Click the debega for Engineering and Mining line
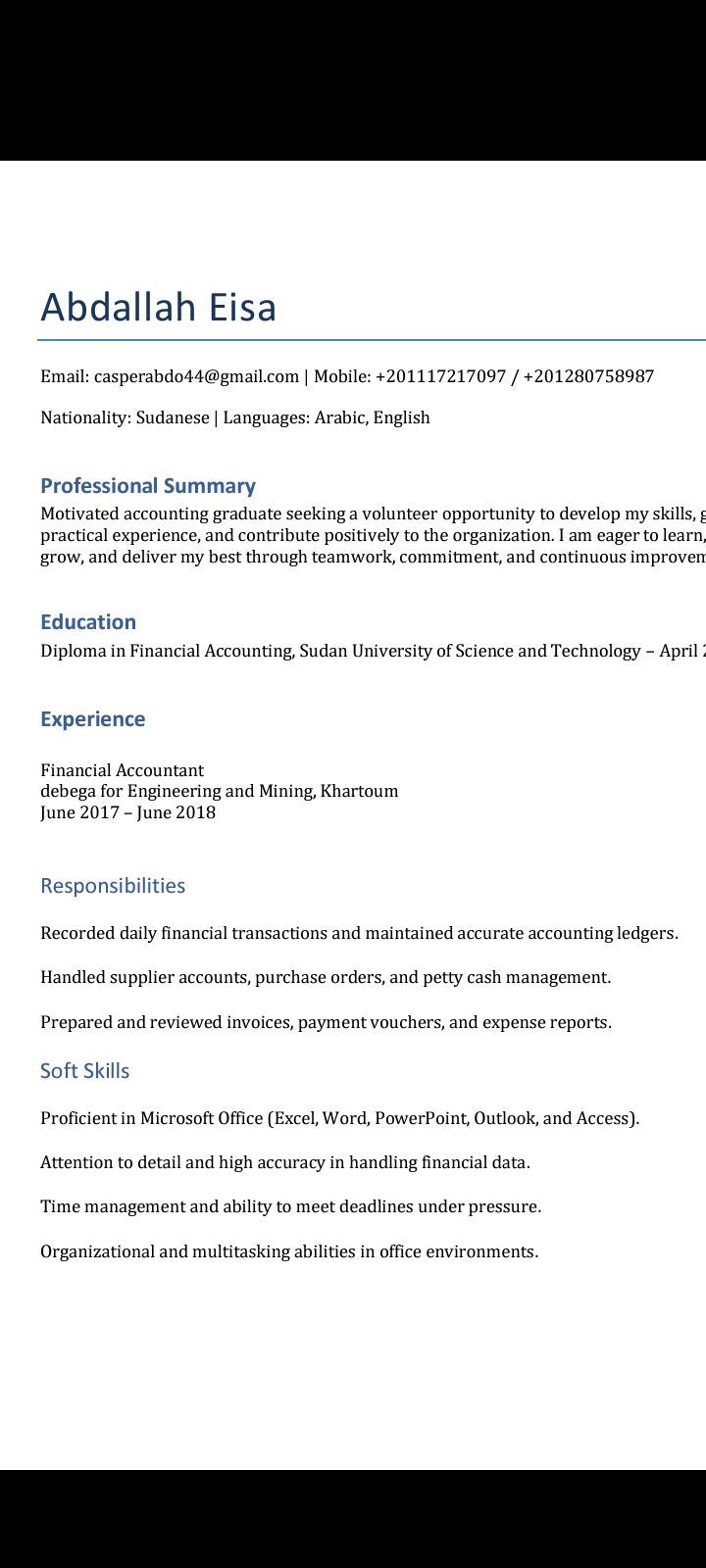706x1568 pixels. click(219, 791)
